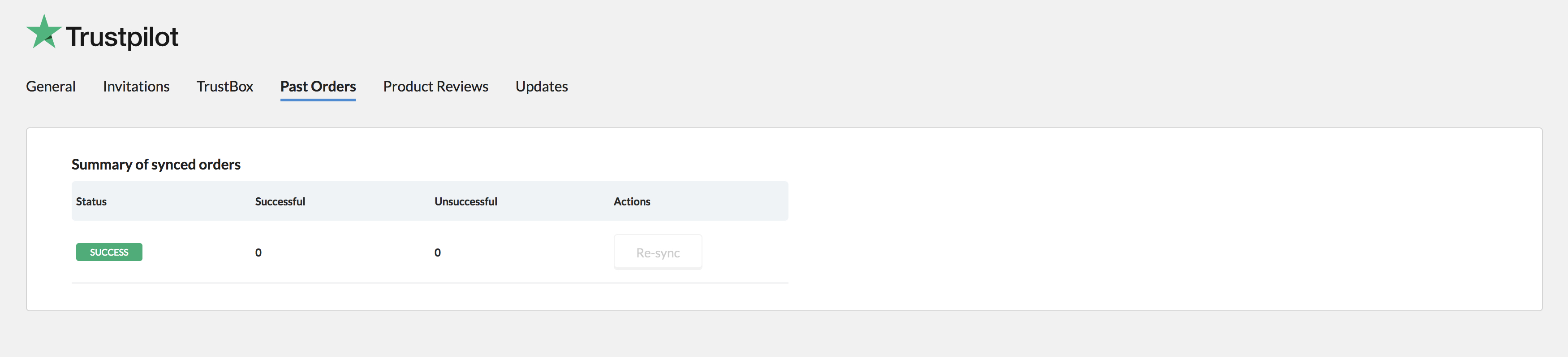Click the Actions column header

click(632, 202)
